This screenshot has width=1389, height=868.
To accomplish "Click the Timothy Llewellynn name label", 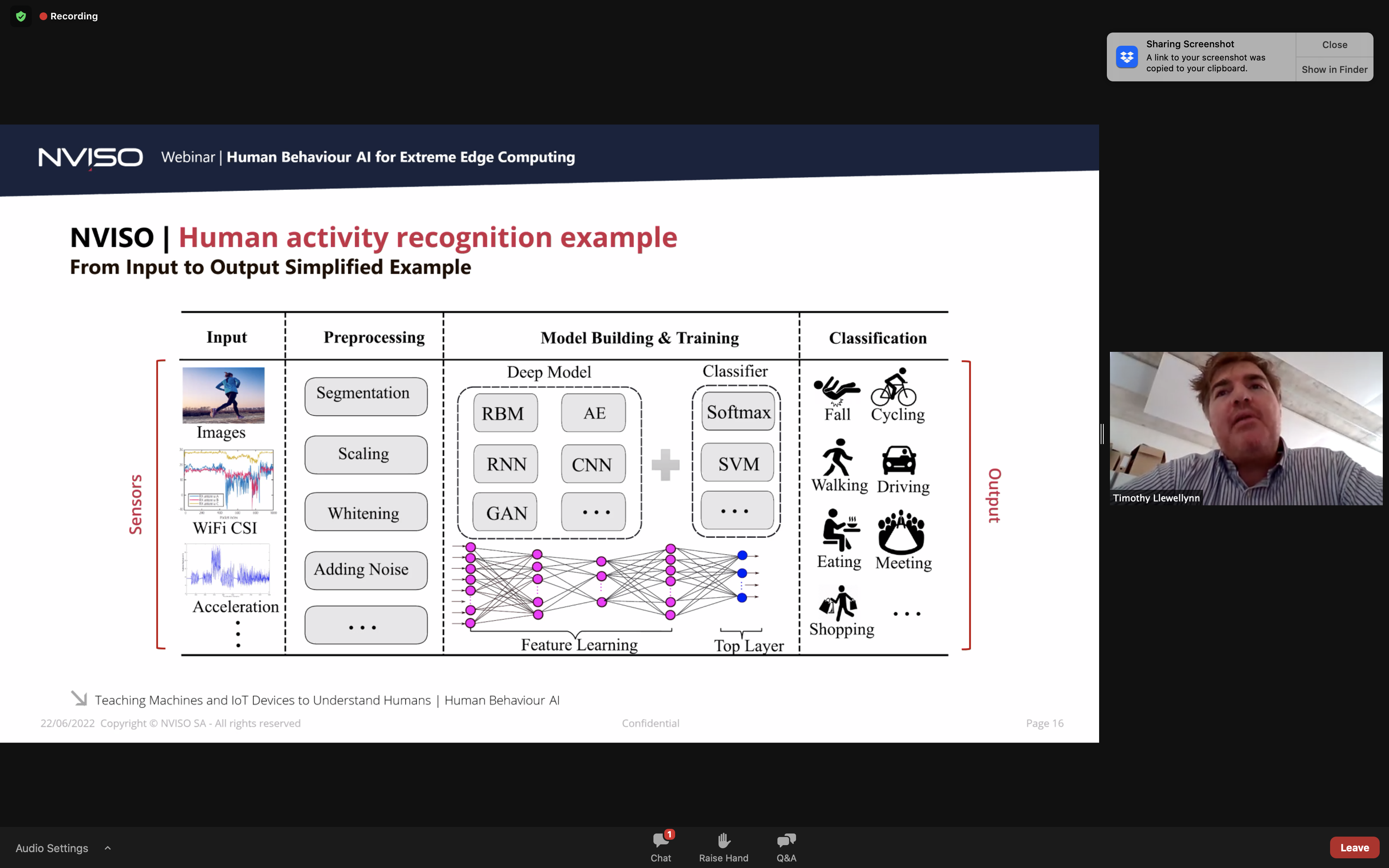I will point(1156,498).
